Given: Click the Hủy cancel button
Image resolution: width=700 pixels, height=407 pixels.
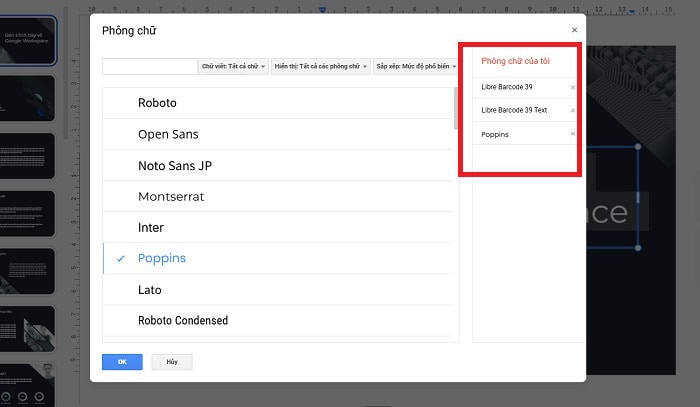Looking at the screenshot, I should coord(171,362).
